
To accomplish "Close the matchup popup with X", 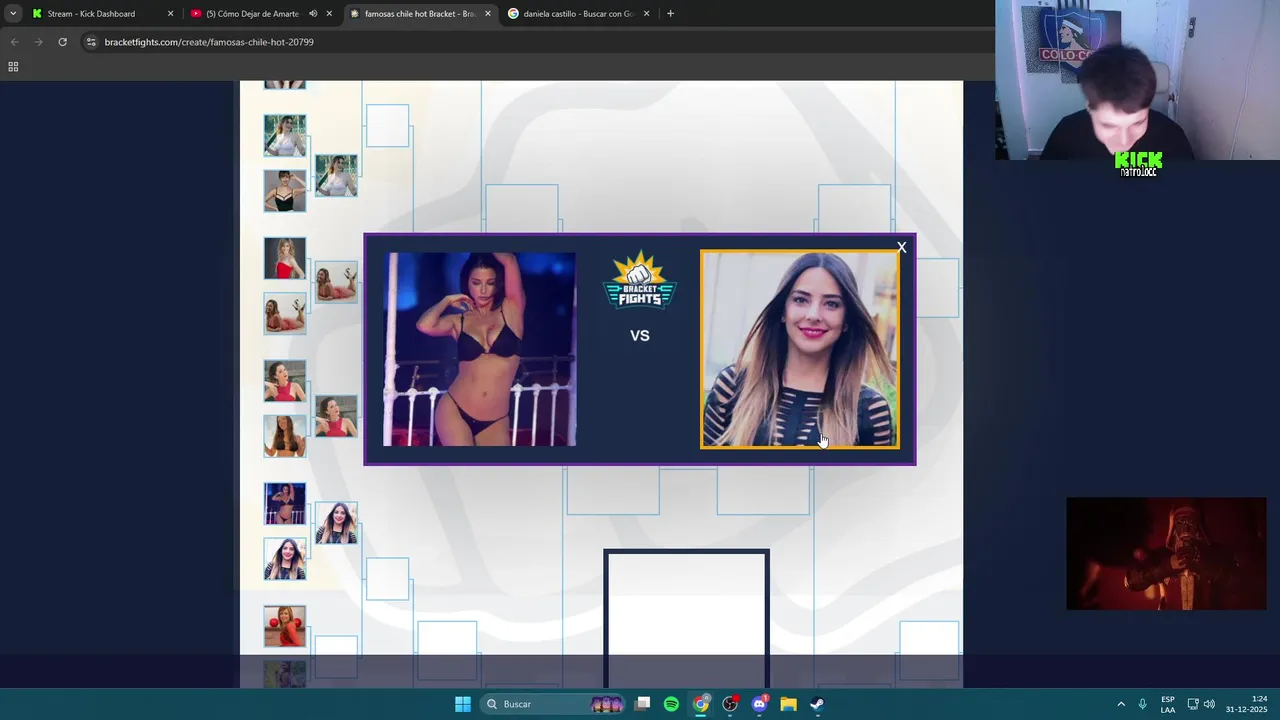I will click(x=901, y=247).
